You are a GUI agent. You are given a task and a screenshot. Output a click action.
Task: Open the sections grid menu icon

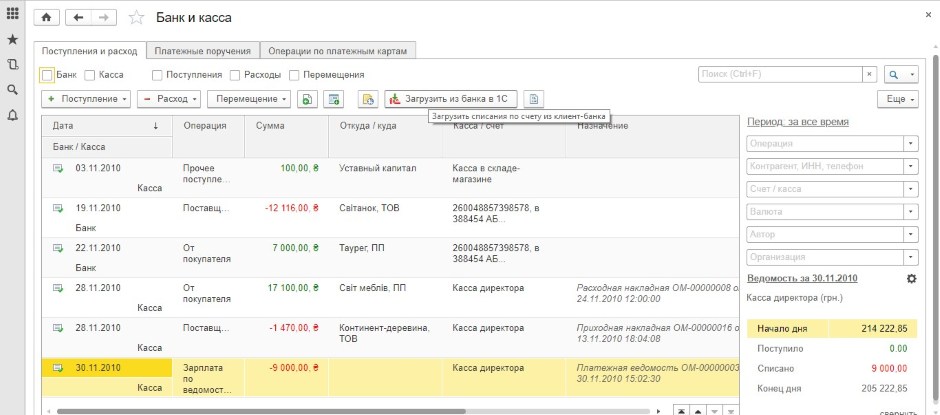point(12,13)
